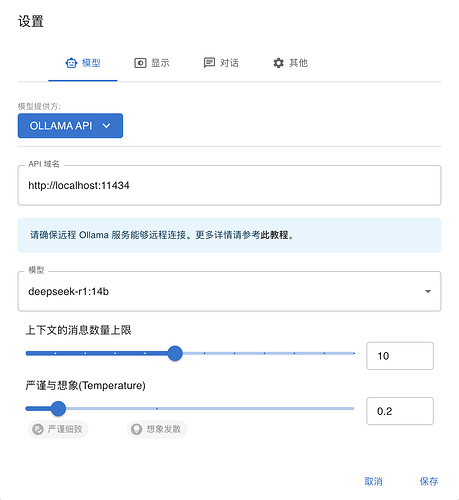The width and height of the screenshot is (459, 500).
Task: Click the 上下文的消息数量上限 slider handle
Action: tap(175, 353)
